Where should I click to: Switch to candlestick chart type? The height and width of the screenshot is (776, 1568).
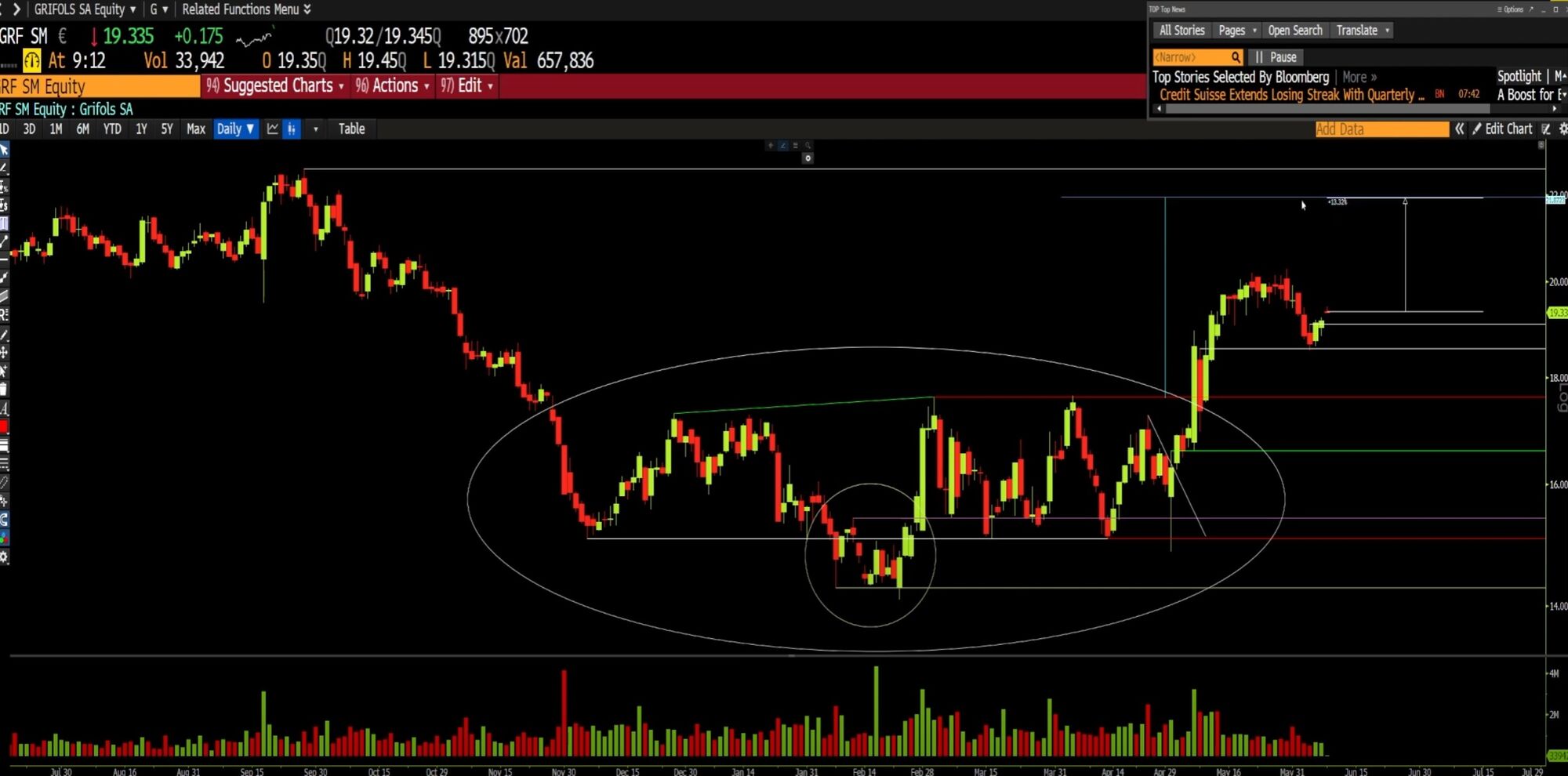tap(292, 129)
